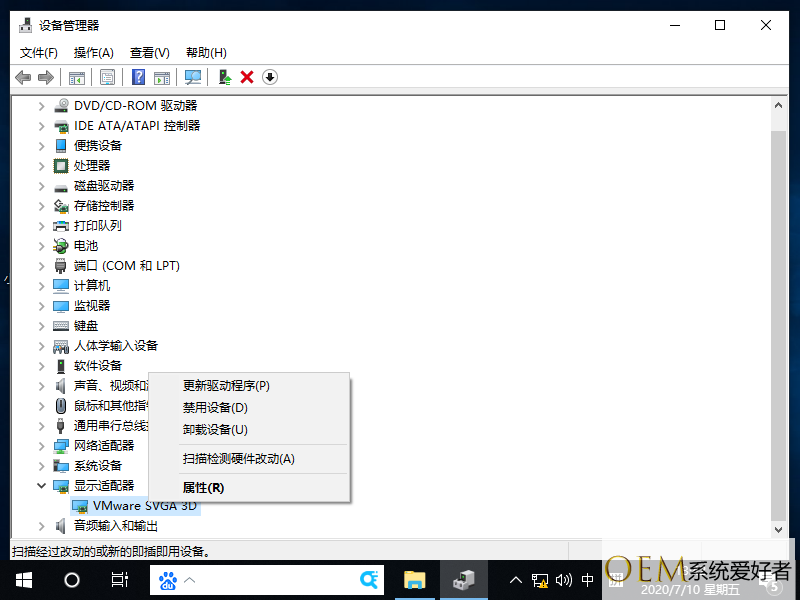Click the vertical scrollbar down arrow

[x=780, y=528]
